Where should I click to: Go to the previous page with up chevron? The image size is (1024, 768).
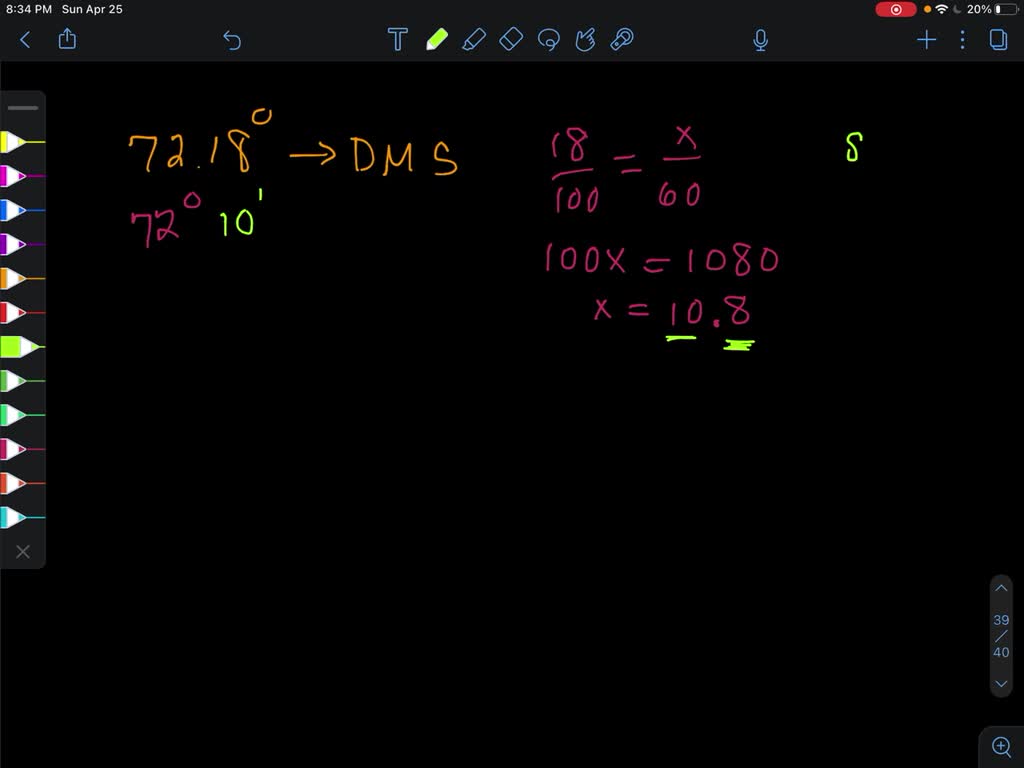(1001, 588)
